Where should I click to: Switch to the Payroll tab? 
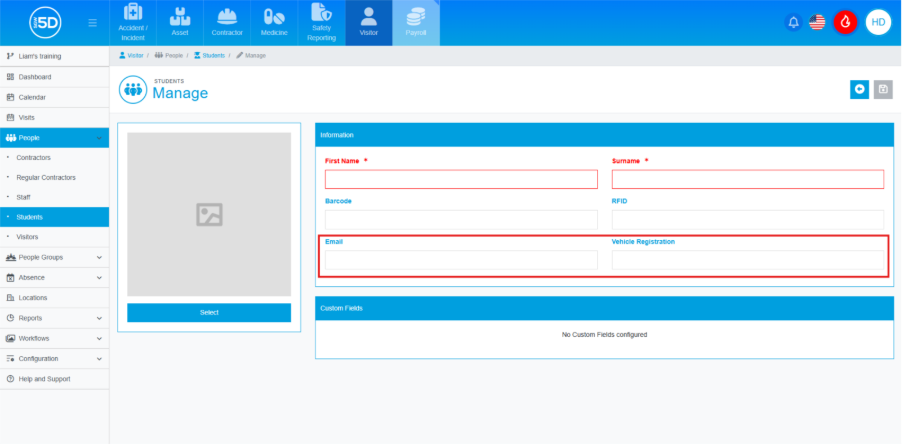415,22
